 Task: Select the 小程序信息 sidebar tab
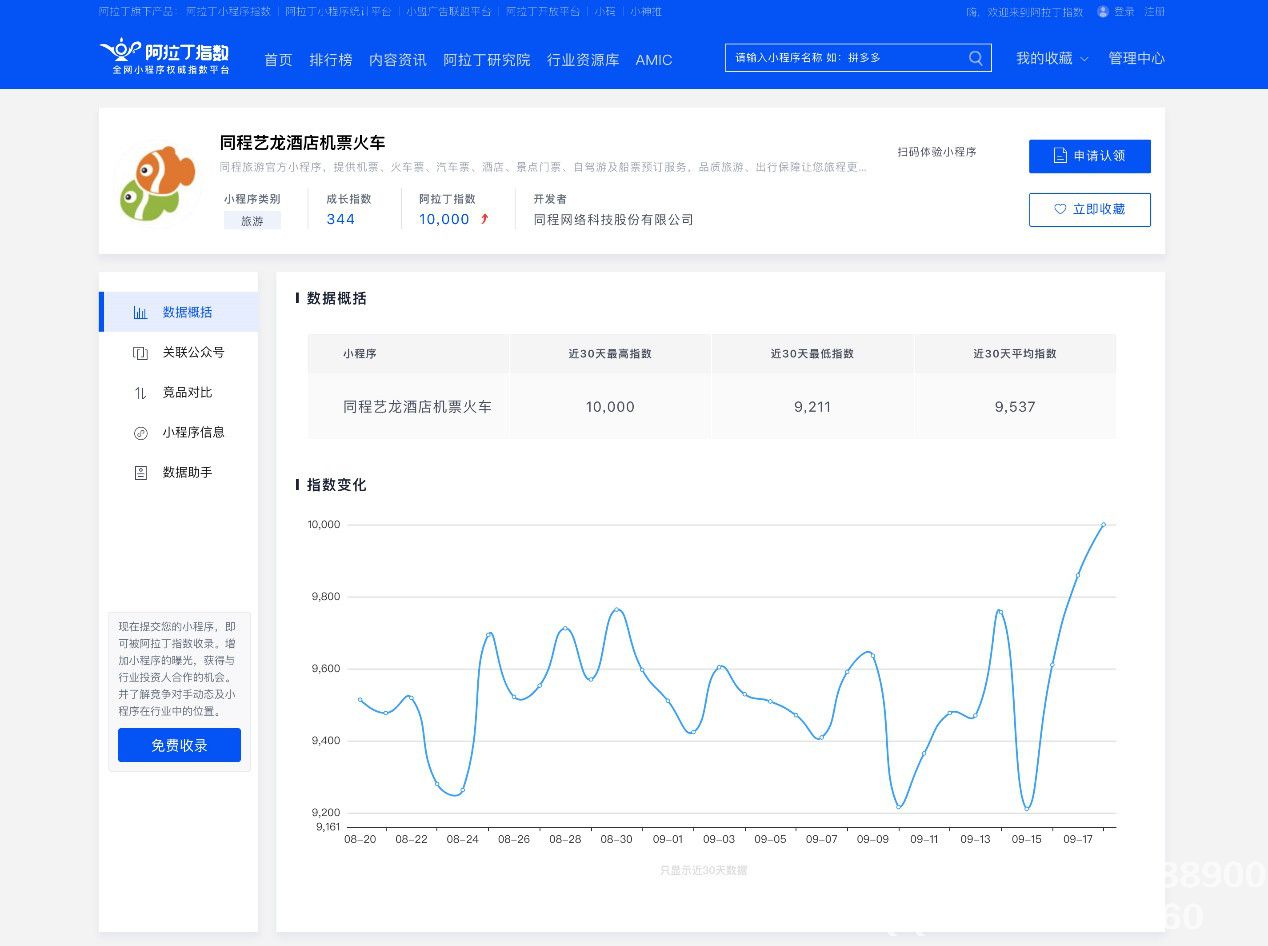179,432
